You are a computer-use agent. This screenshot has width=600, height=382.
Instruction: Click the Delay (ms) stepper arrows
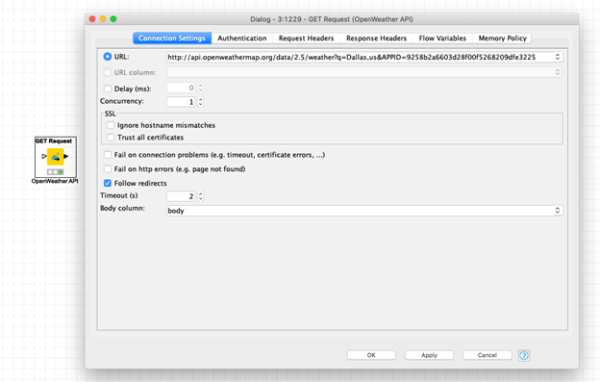(201, 88)
